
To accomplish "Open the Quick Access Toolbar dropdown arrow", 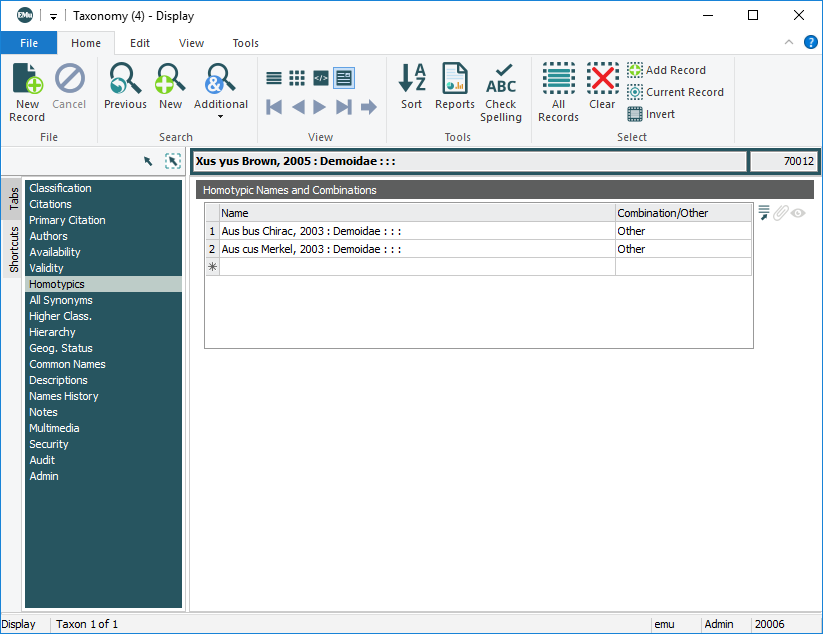I will (x=53, y=17).
